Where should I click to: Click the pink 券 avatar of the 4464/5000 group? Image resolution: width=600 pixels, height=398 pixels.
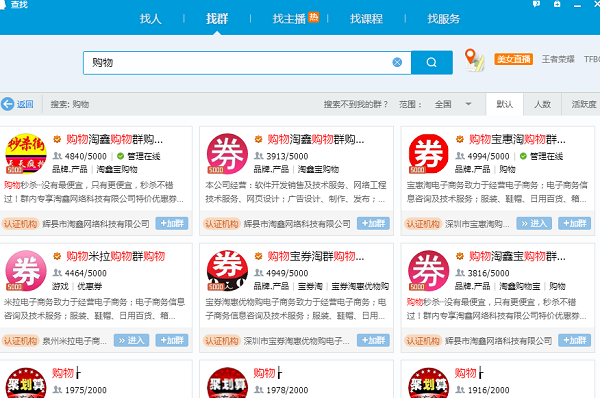(26, 271)
